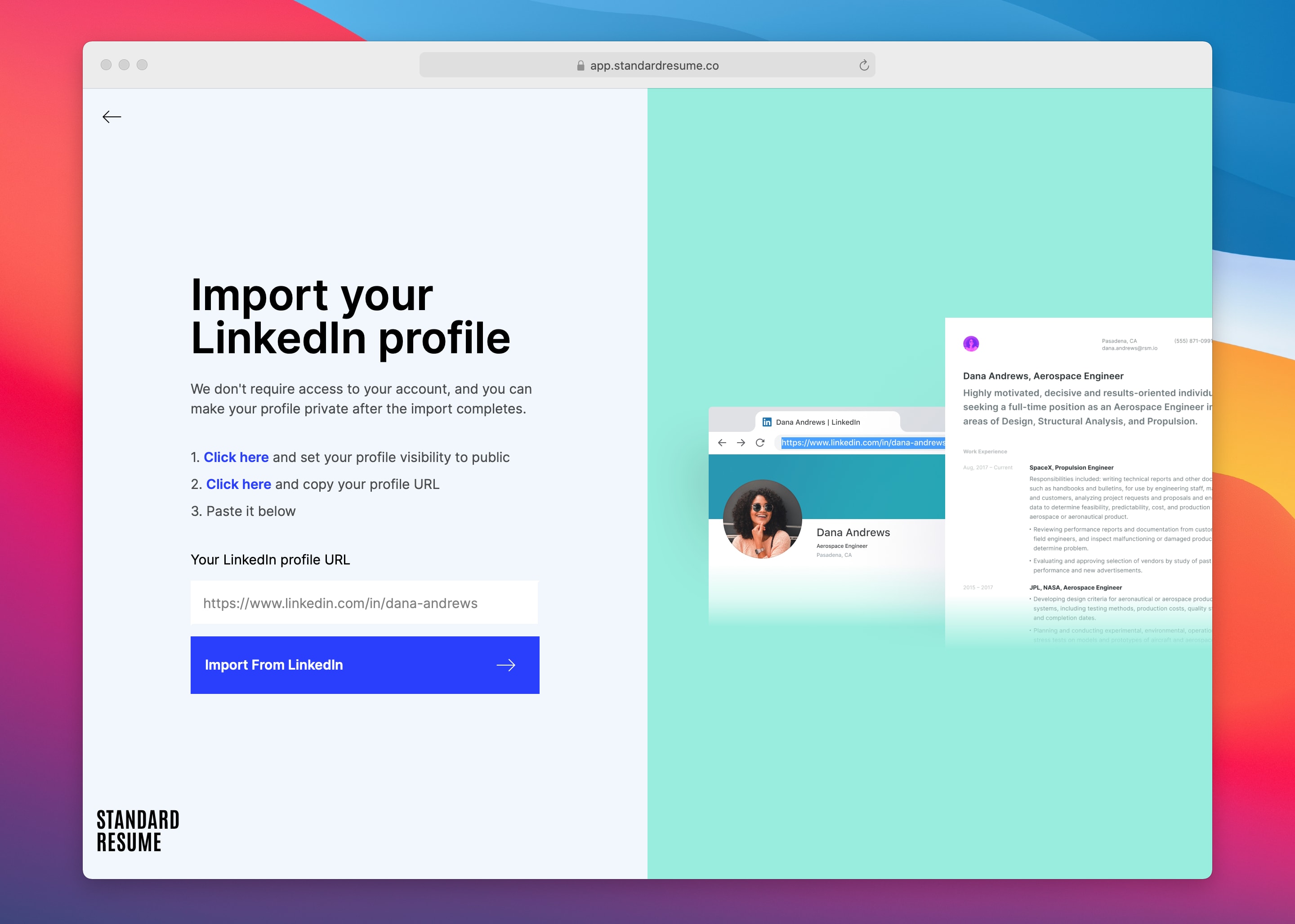Submit the Import From LinkedIn button
This screenshot has width=1295, height=924.
[x=365, y=665]
